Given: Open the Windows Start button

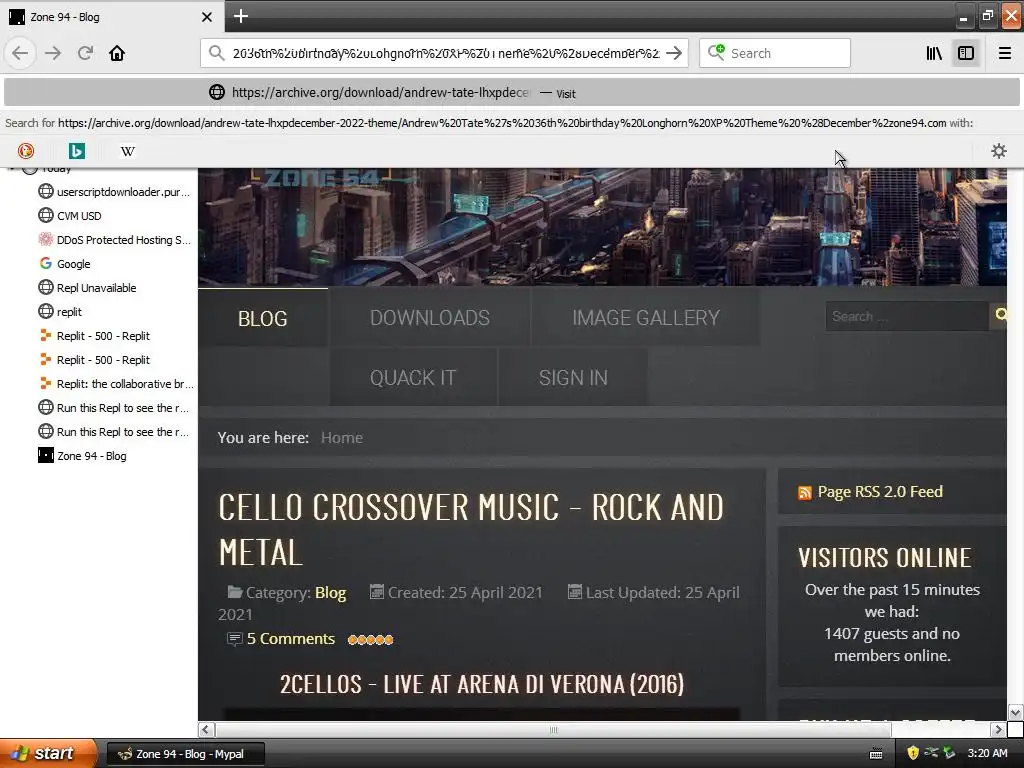Looking at the screenshot, I should pos(48,753).
